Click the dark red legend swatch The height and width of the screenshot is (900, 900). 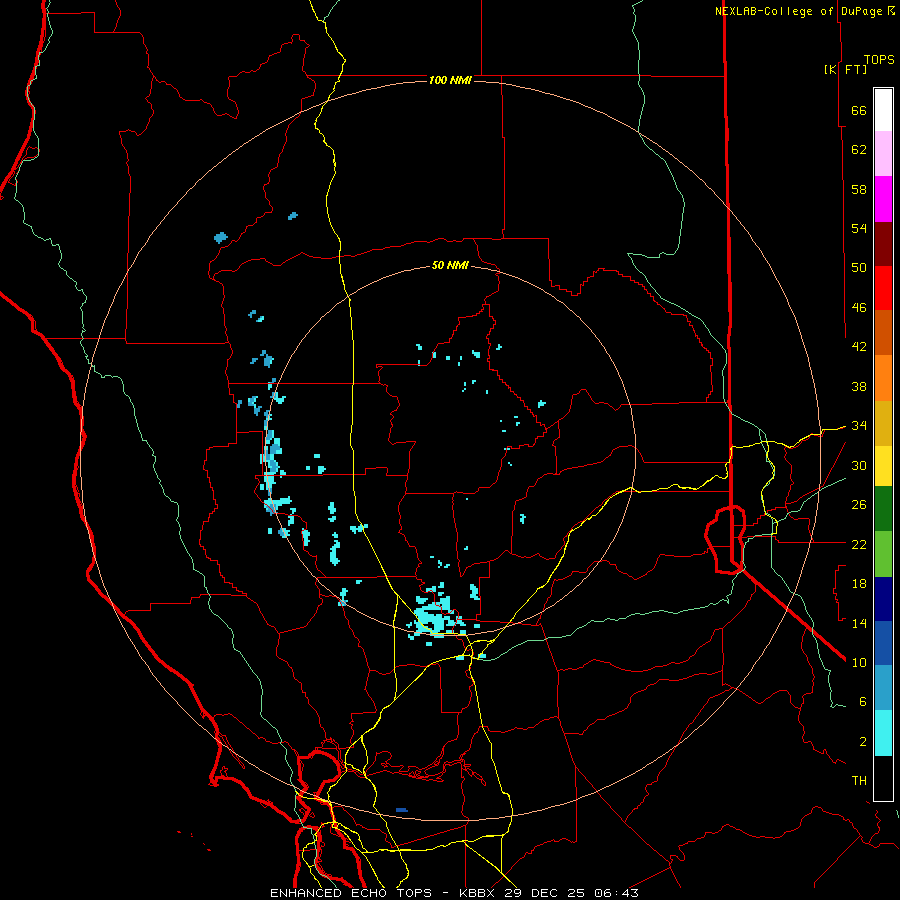click(883, 244)
